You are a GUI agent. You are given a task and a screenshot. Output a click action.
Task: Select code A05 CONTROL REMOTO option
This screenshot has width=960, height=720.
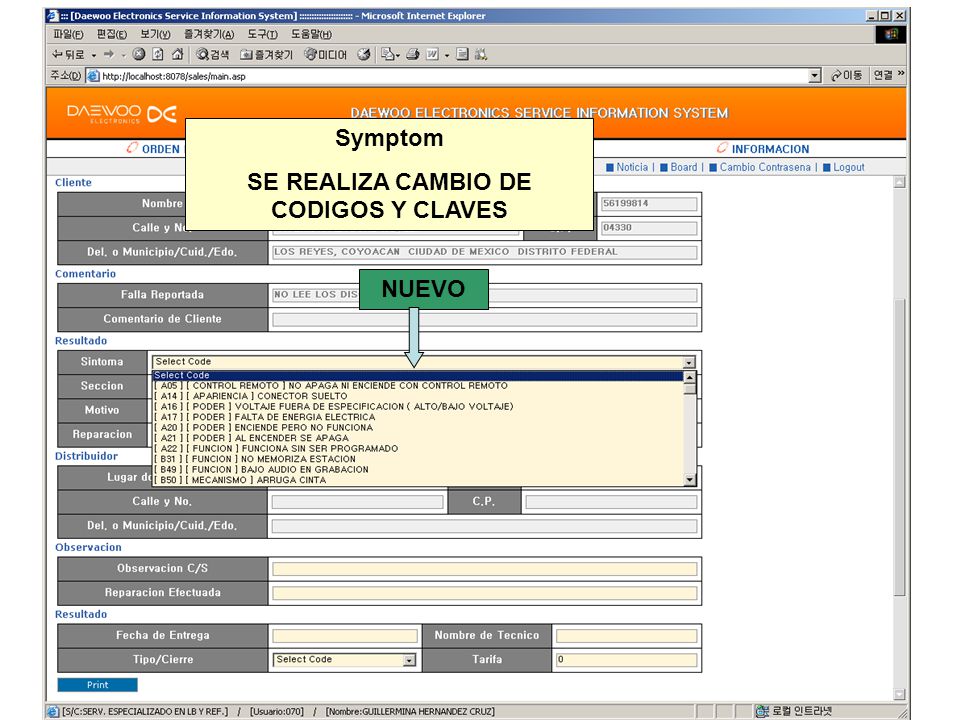(x=418, y=386)
